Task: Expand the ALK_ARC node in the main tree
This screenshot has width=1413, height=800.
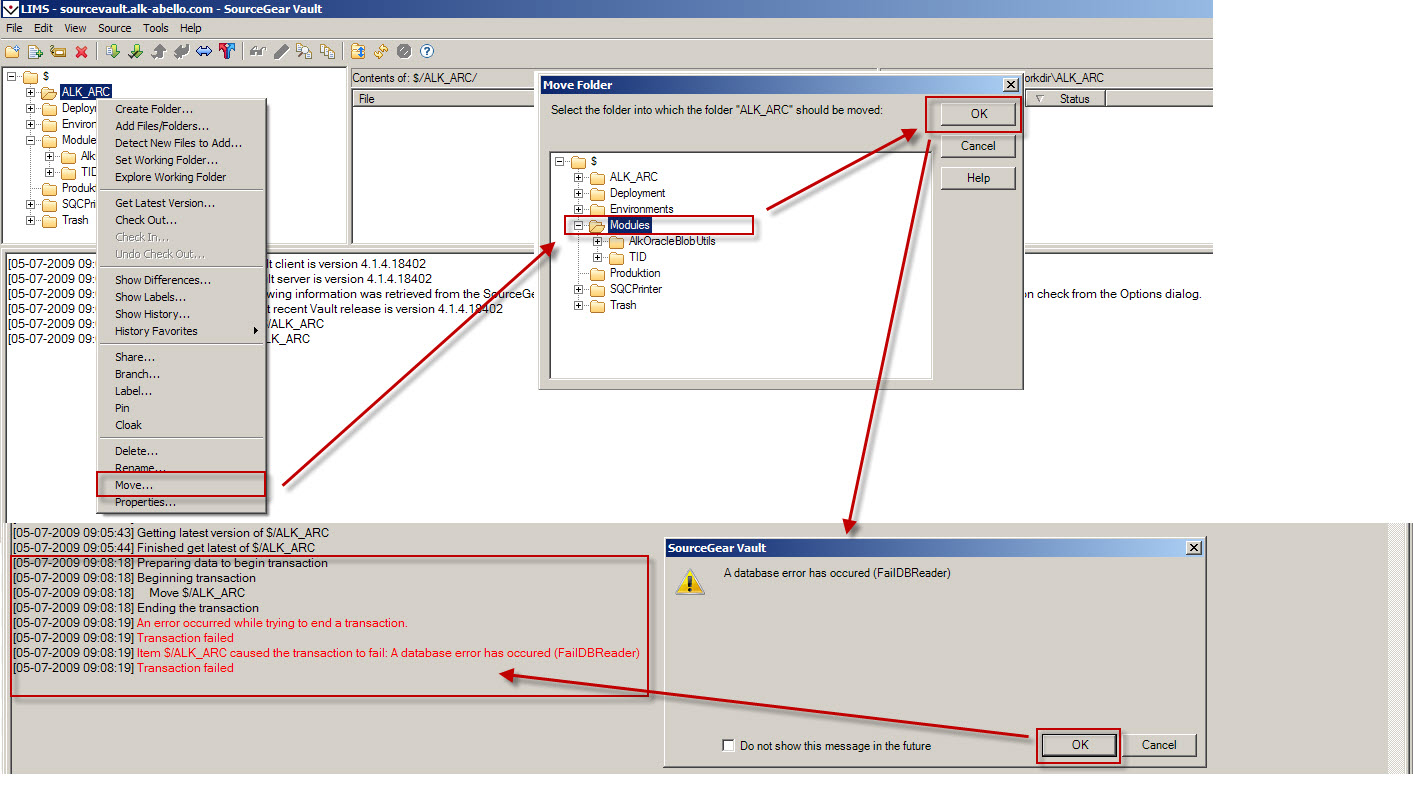Action: point(30,92)
